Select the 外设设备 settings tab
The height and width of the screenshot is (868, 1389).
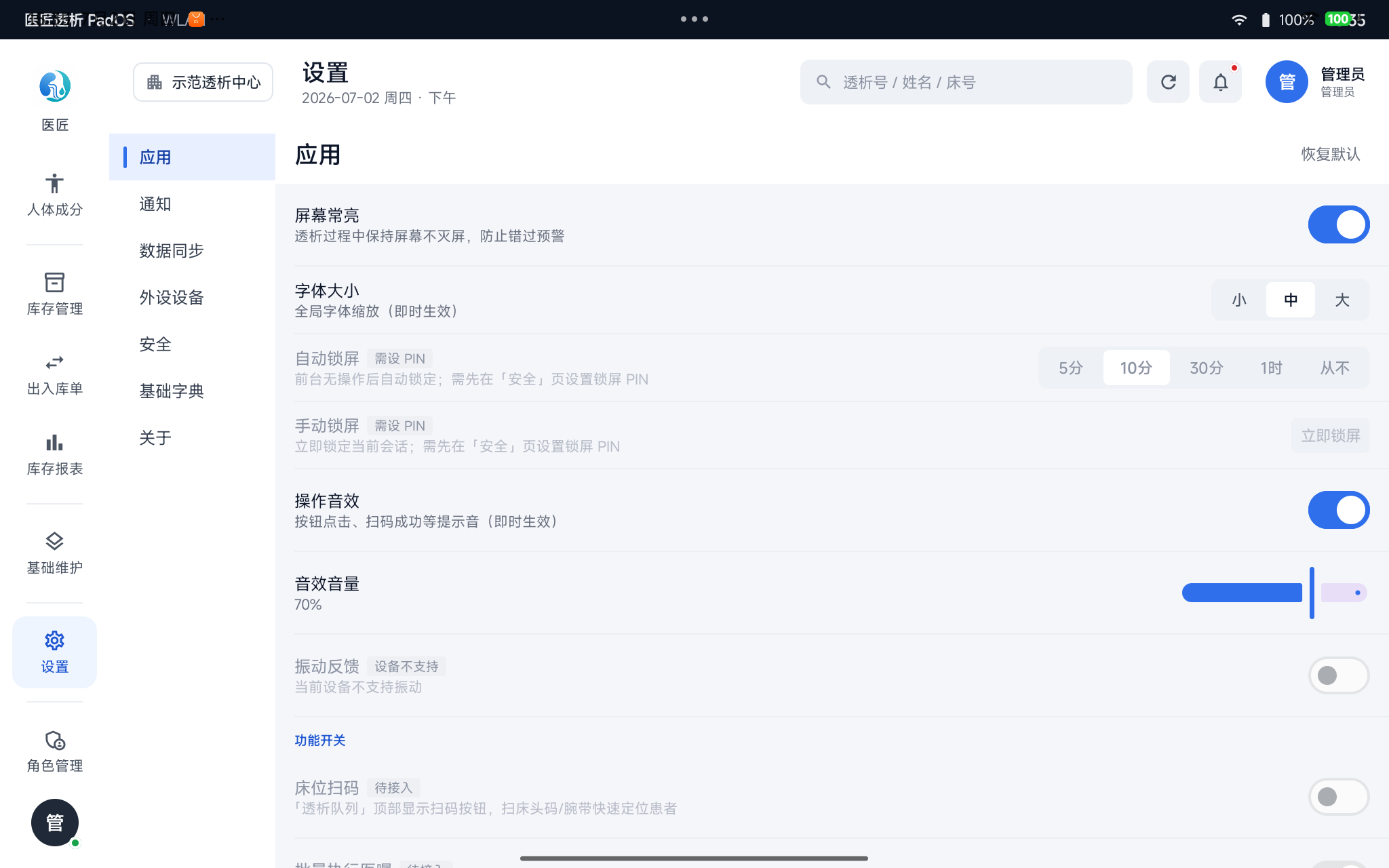[192, 298]
